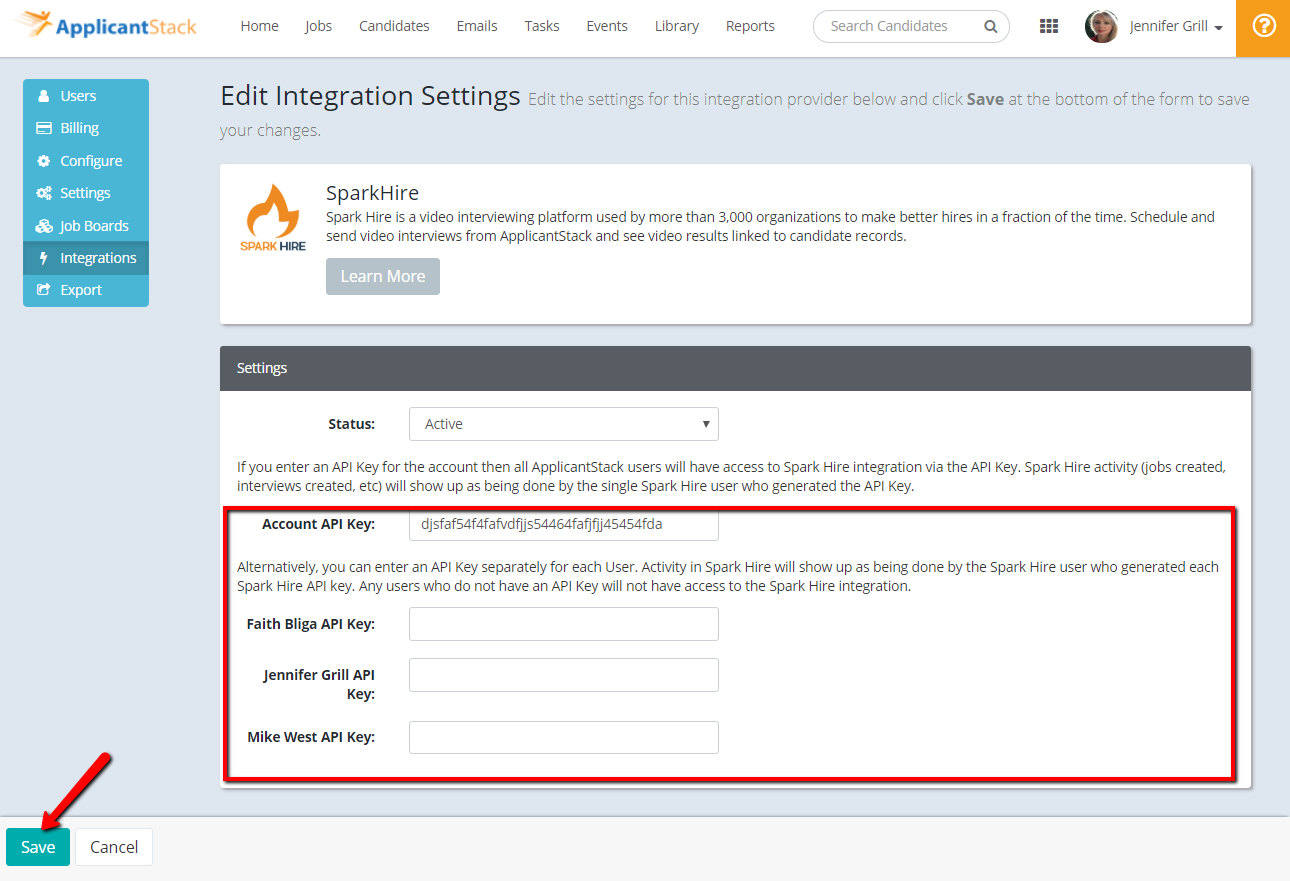Switch to the Candidates section
The width and height of the screenshot is (1290, 881).
pos(394,26)
